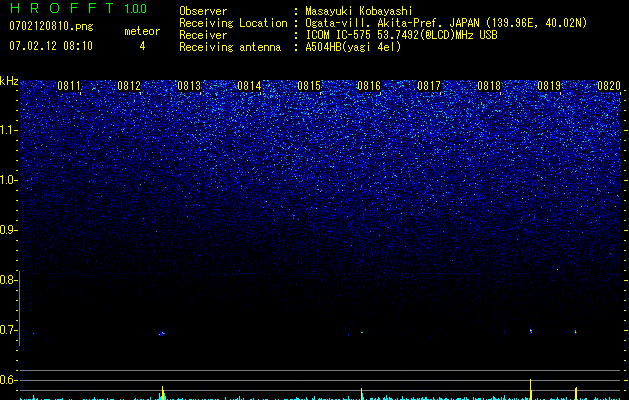Click the meteor echo spot after 0812

(x=162, y=333)
